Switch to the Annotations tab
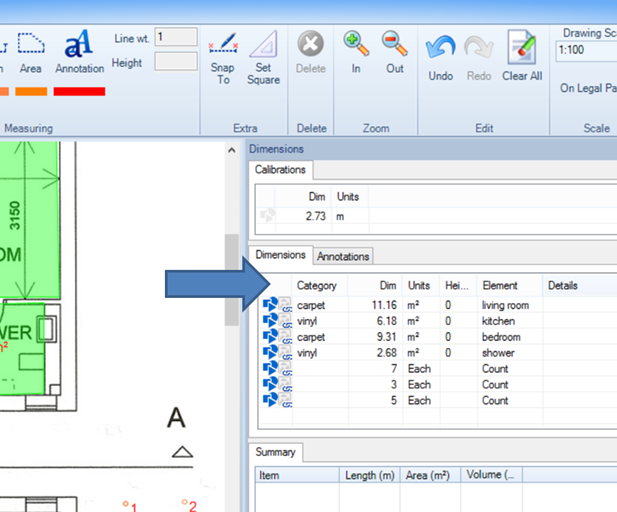The image size is (617, 512). pos(344,257)
